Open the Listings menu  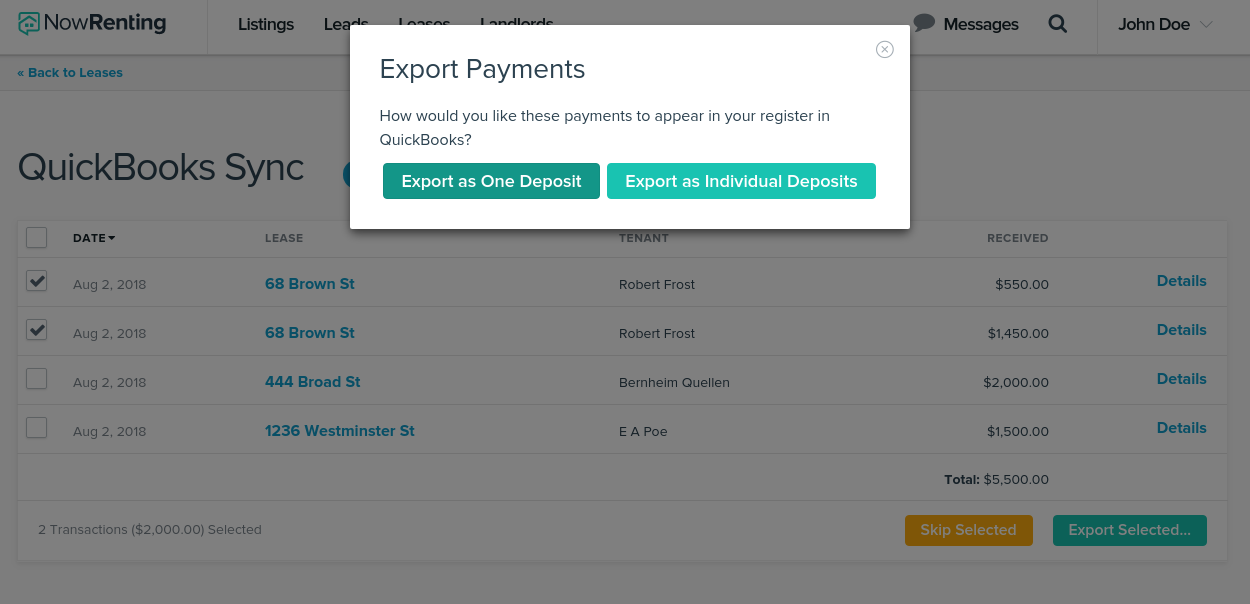tap(266, 24)
